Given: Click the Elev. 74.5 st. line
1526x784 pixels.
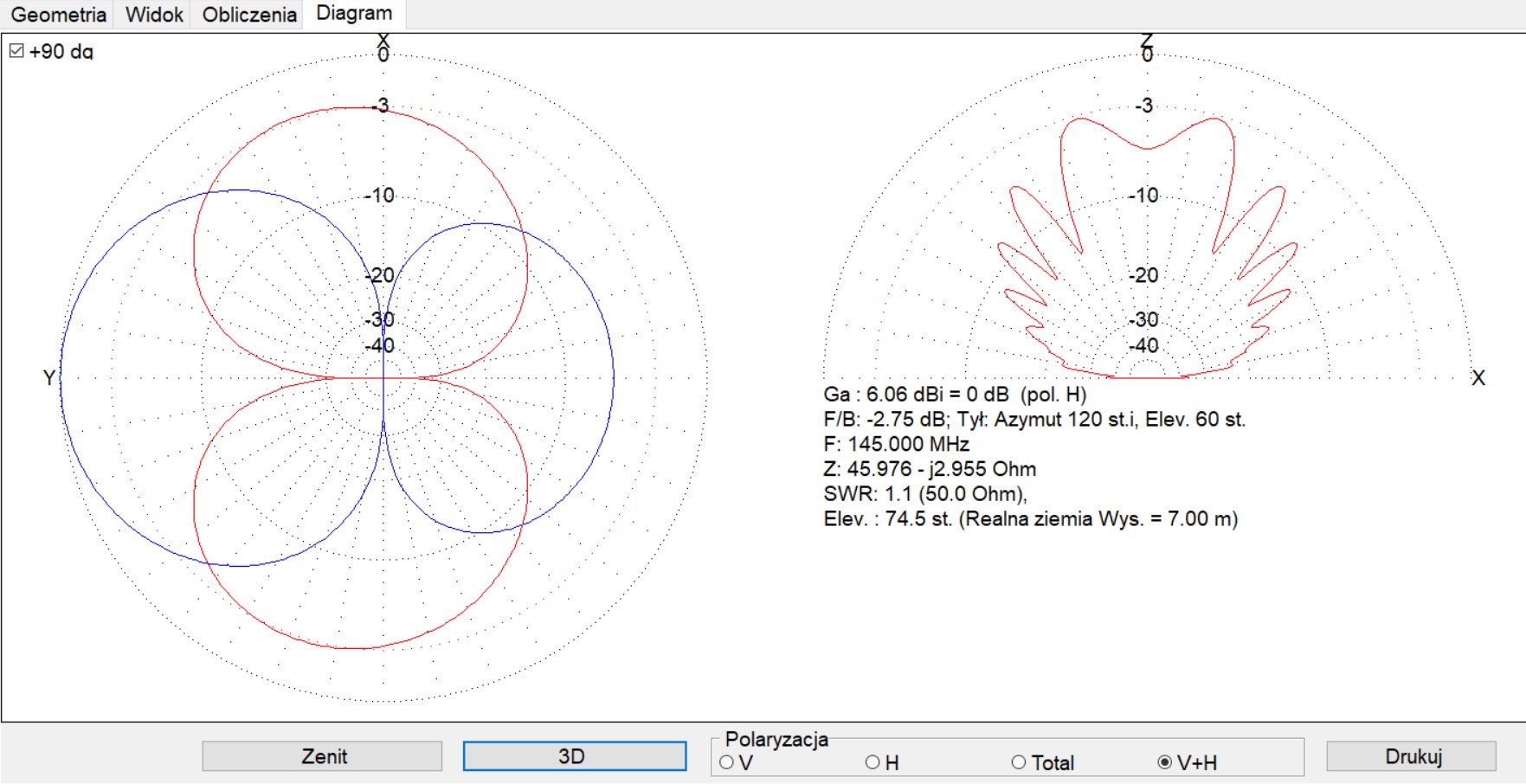Looking at the screenshot, I should click(1030, 519).
